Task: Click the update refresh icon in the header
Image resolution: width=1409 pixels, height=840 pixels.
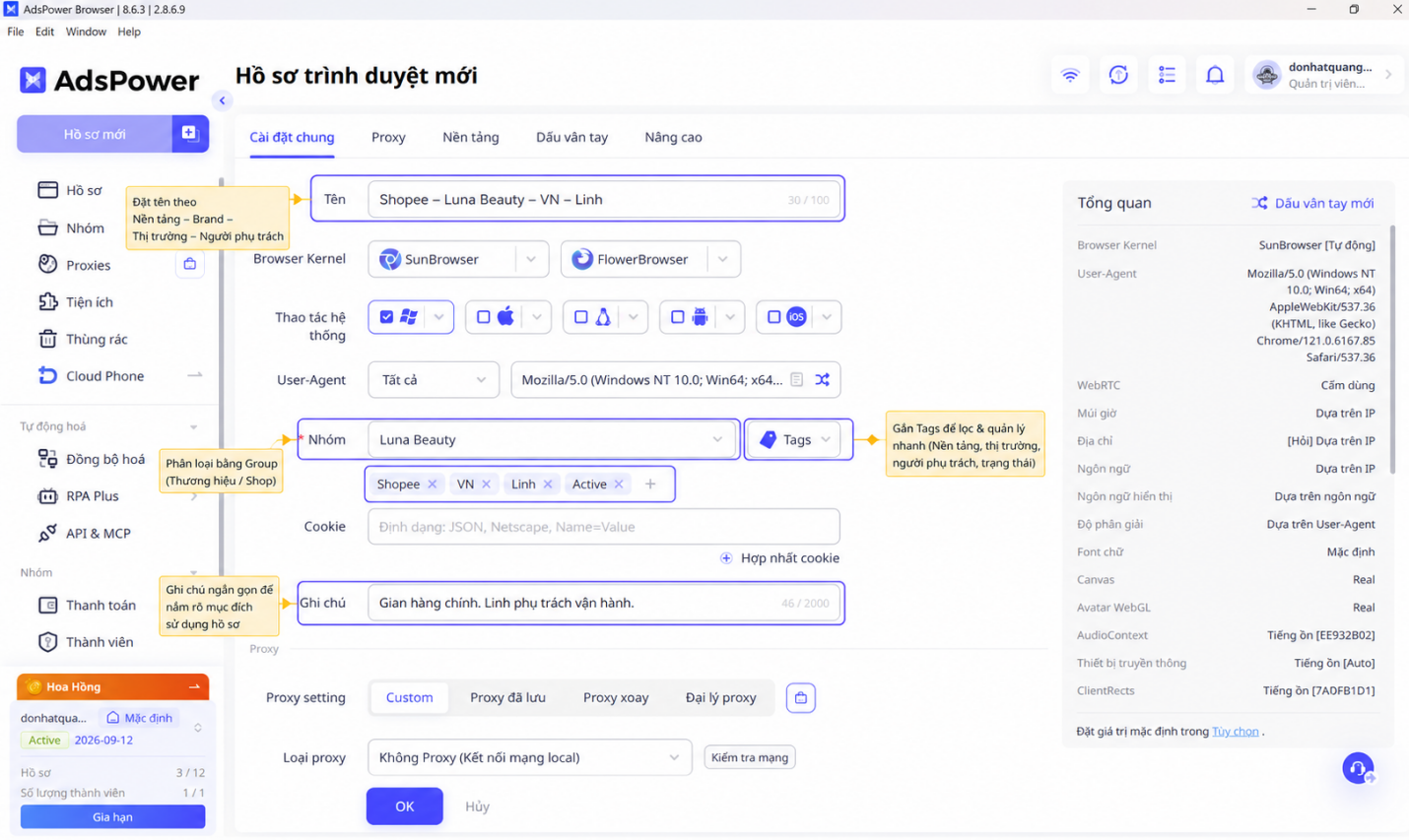Action: pyautogui.click(x=1118, y=75)
